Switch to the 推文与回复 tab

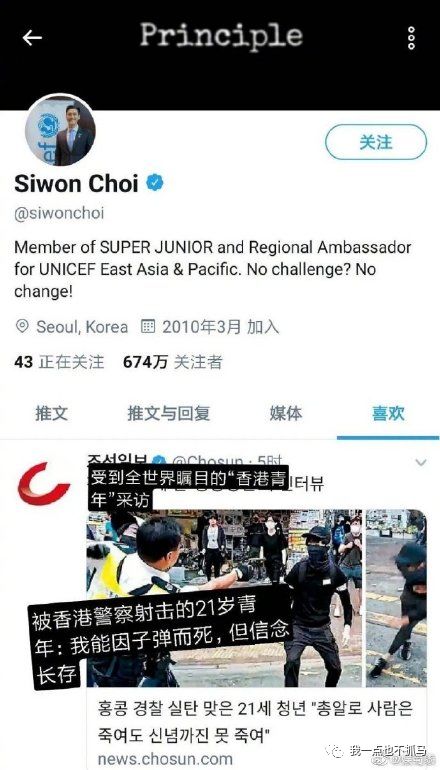(x=168, y=413)
